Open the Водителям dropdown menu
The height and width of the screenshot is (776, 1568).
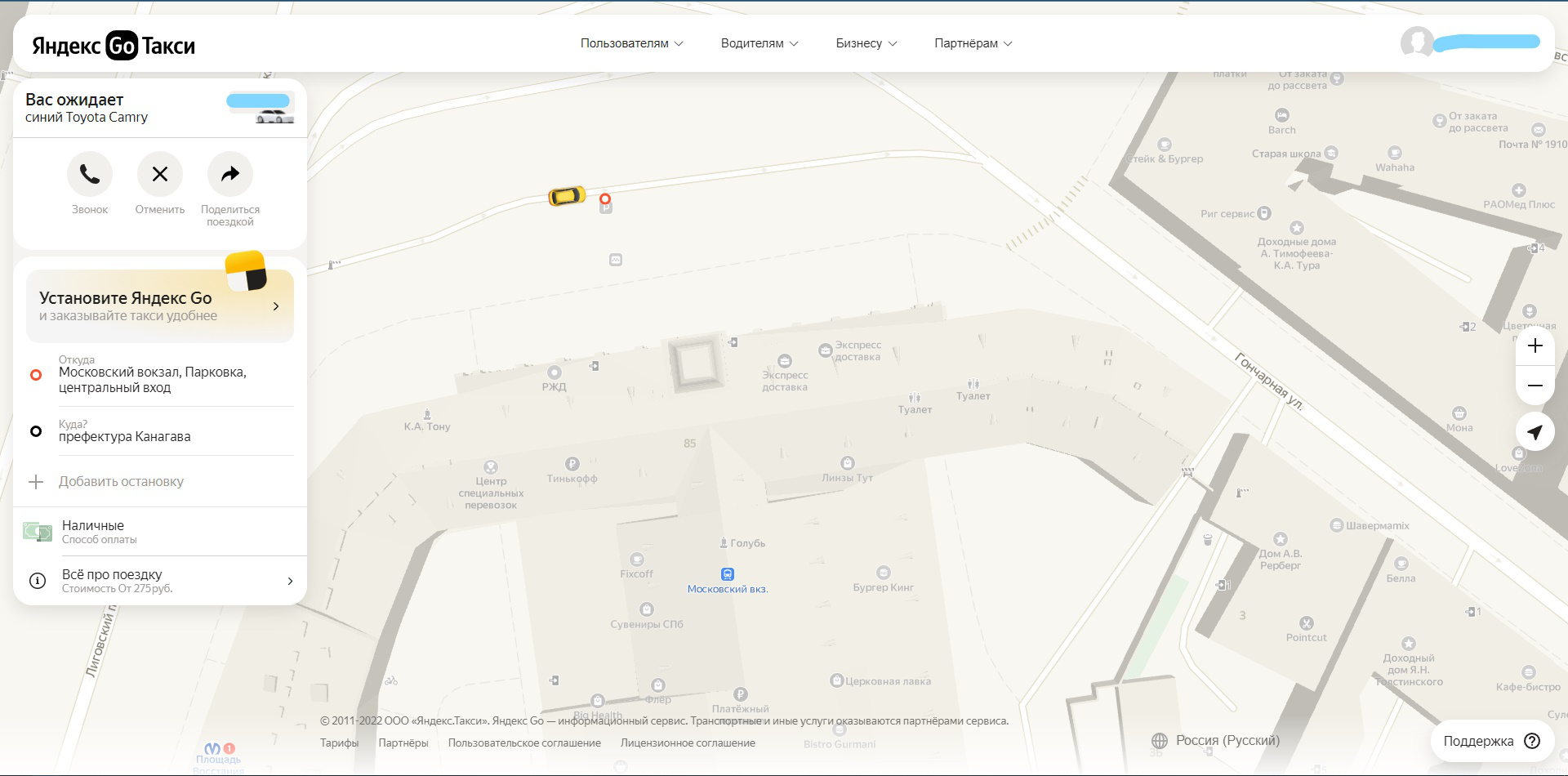point(759,43)
